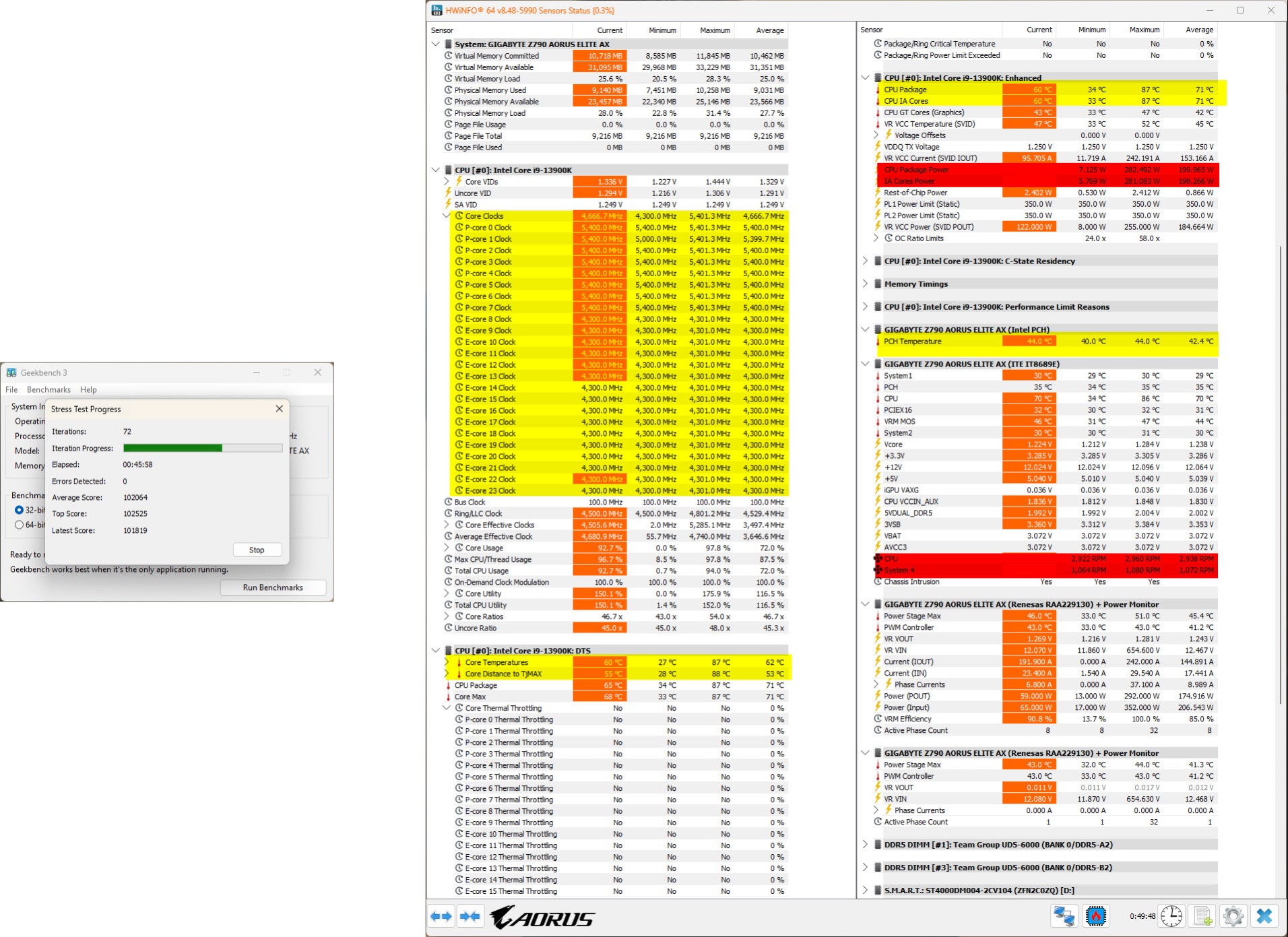Click the fan icon beside System 4 row

tap(878, 570)
